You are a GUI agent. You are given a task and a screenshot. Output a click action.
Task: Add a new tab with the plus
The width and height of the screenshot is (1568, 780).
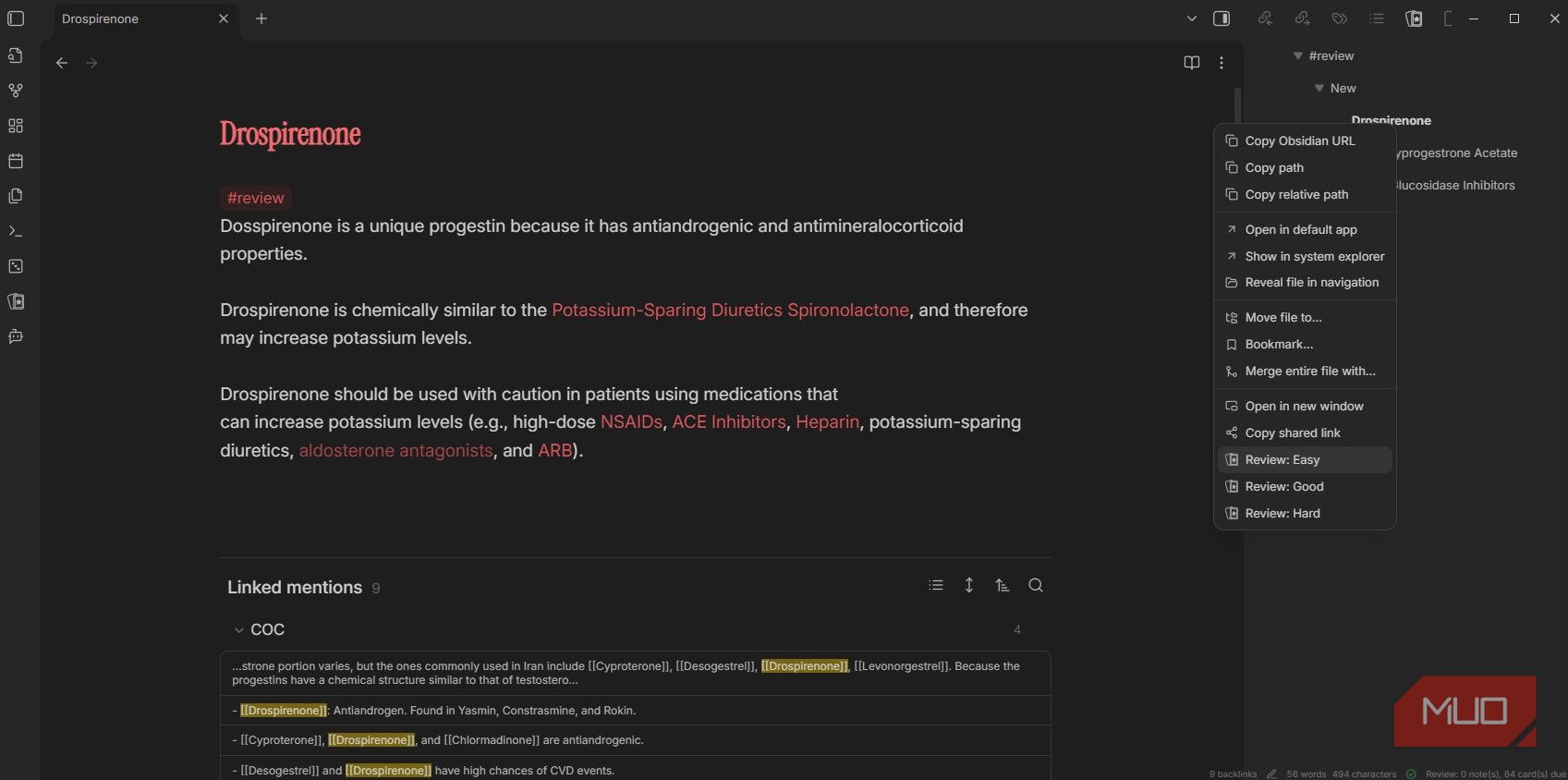tap(261, 18)
